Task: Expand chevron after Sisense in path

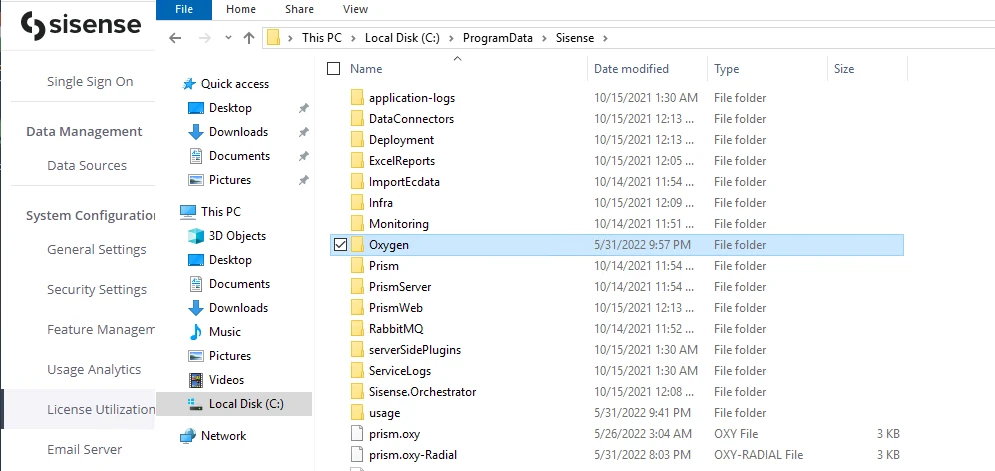Action: pos(605,38)
